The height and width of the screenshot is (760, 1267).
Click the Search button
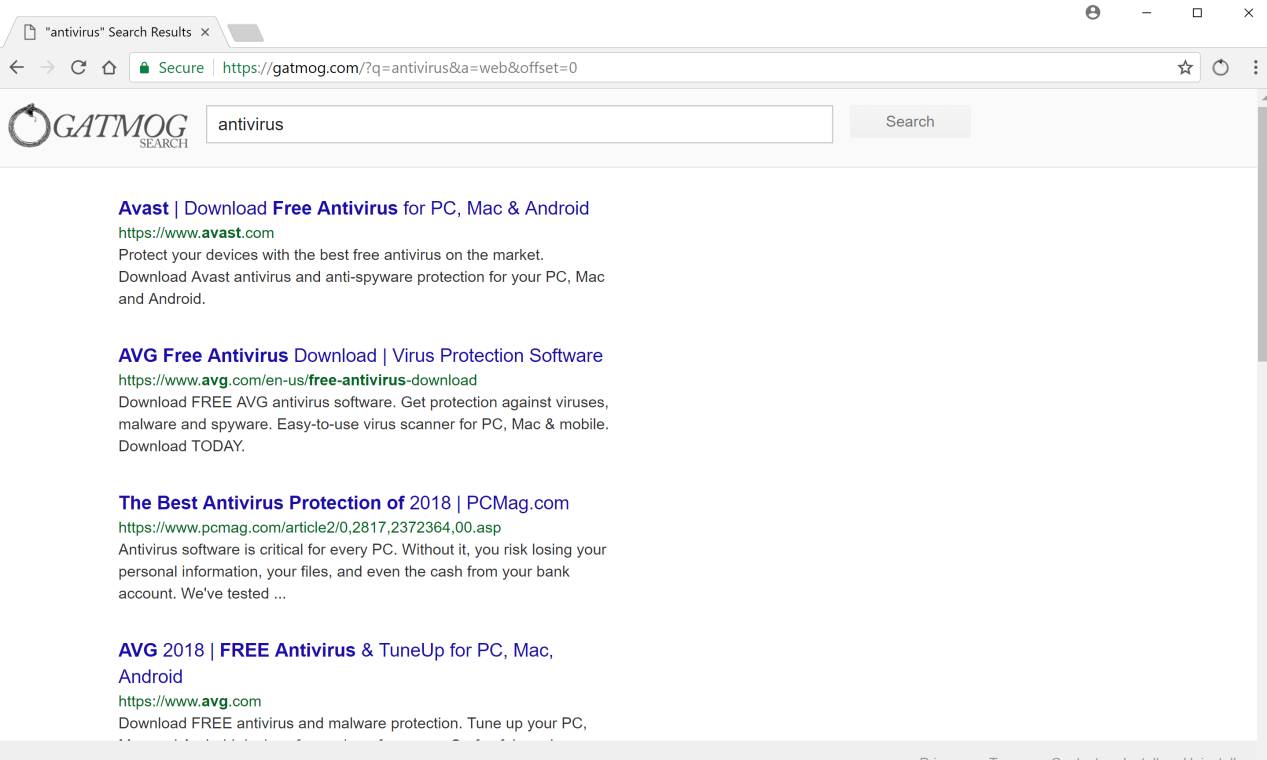pyautogui.click(x=910, y=121)
